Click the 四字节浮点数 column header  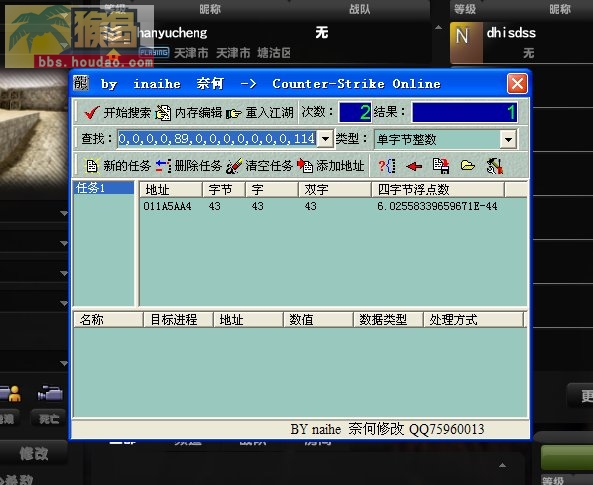click(x=438, y=190)
